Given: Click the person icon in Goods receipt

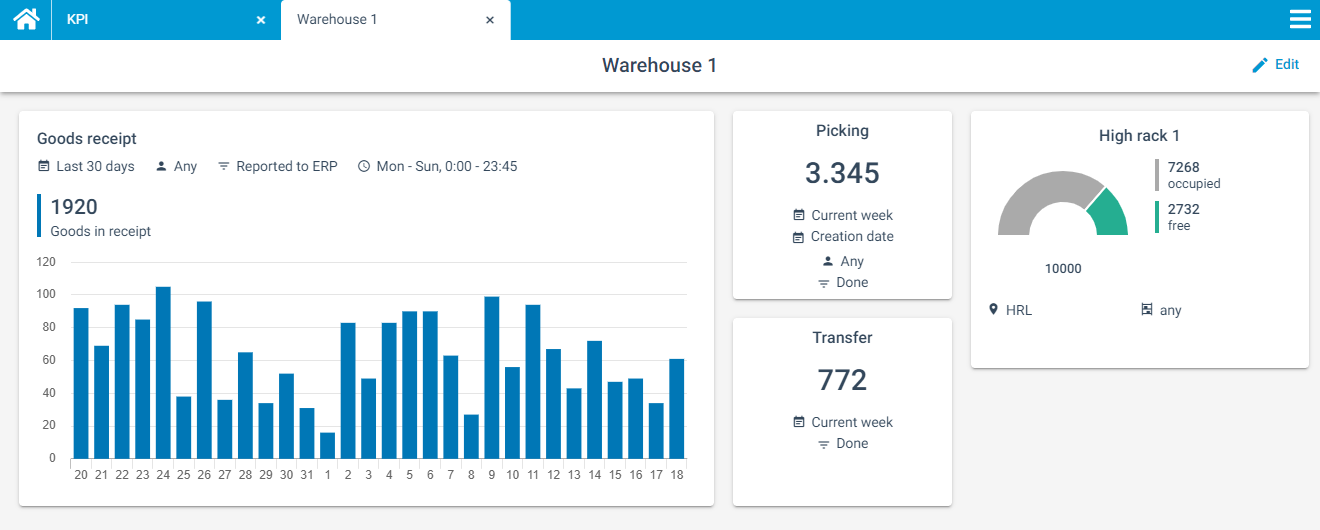Looking at the screenshot, I should (x=161, y=167).
